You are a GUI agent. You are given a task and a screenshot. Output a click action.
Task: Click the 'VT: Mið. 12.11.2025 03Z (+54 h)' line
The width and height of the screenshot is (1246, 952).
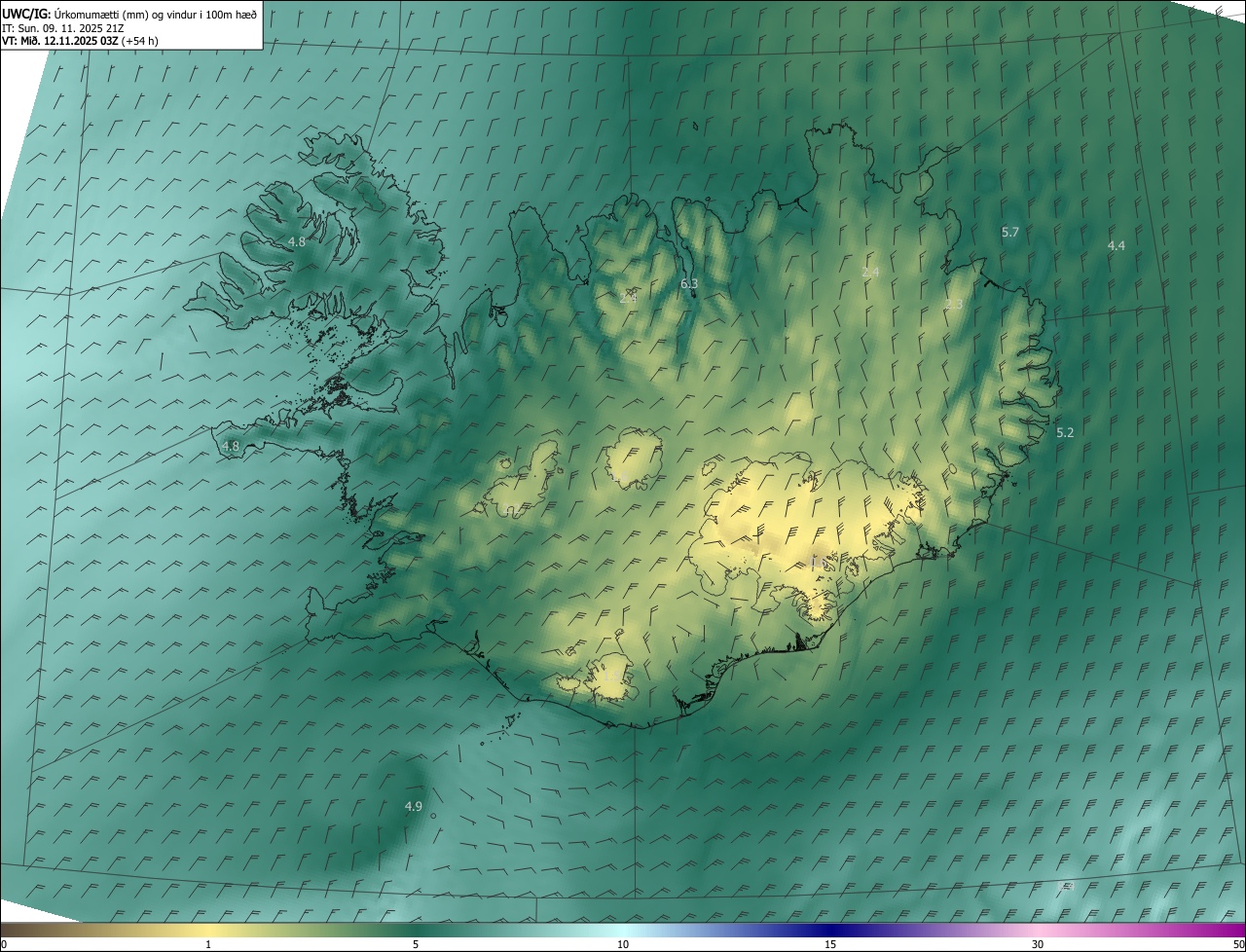point(81,41)
